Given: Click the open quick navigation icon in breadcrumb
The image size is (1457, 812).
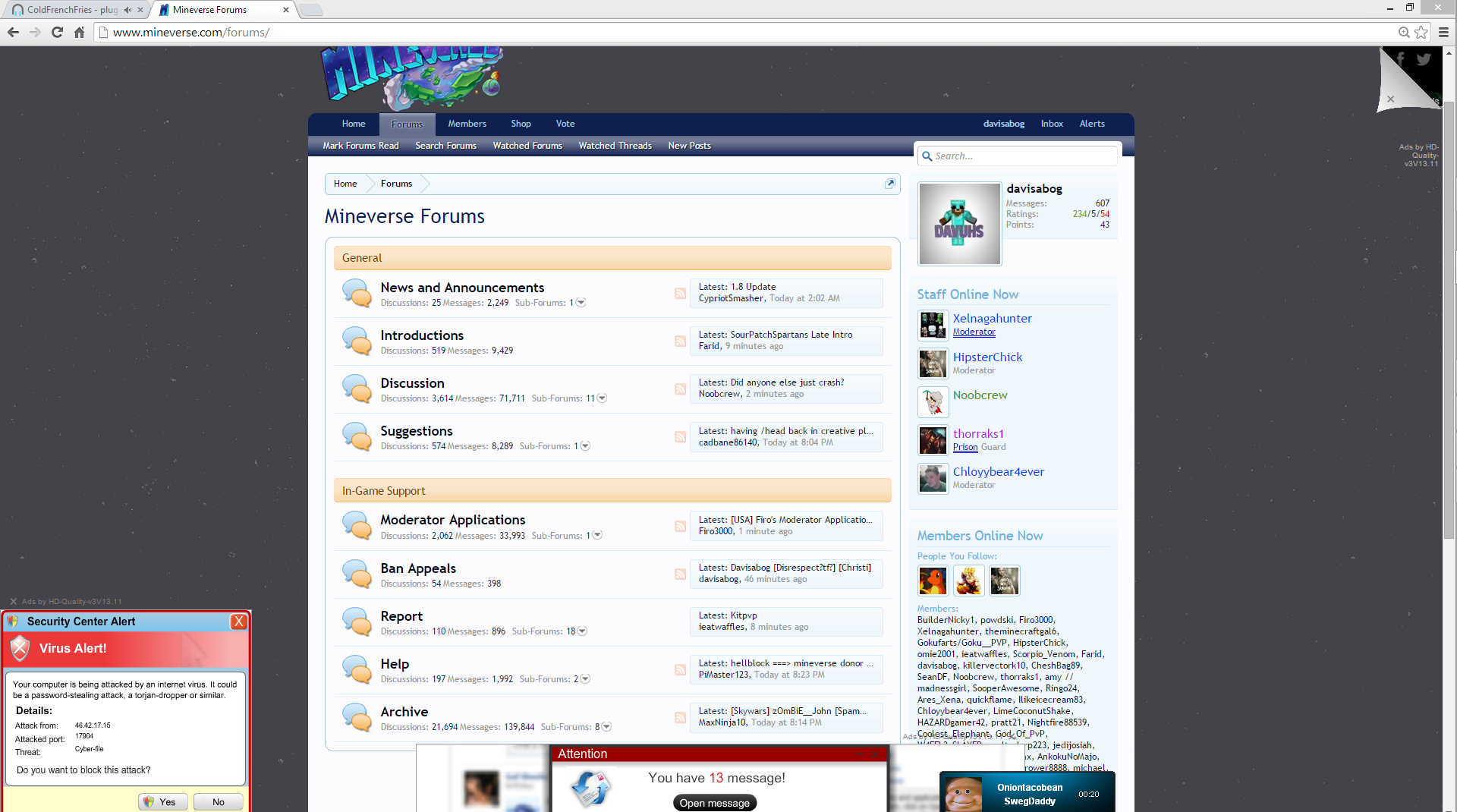Looking at the screenshot, I should [890, 184].
